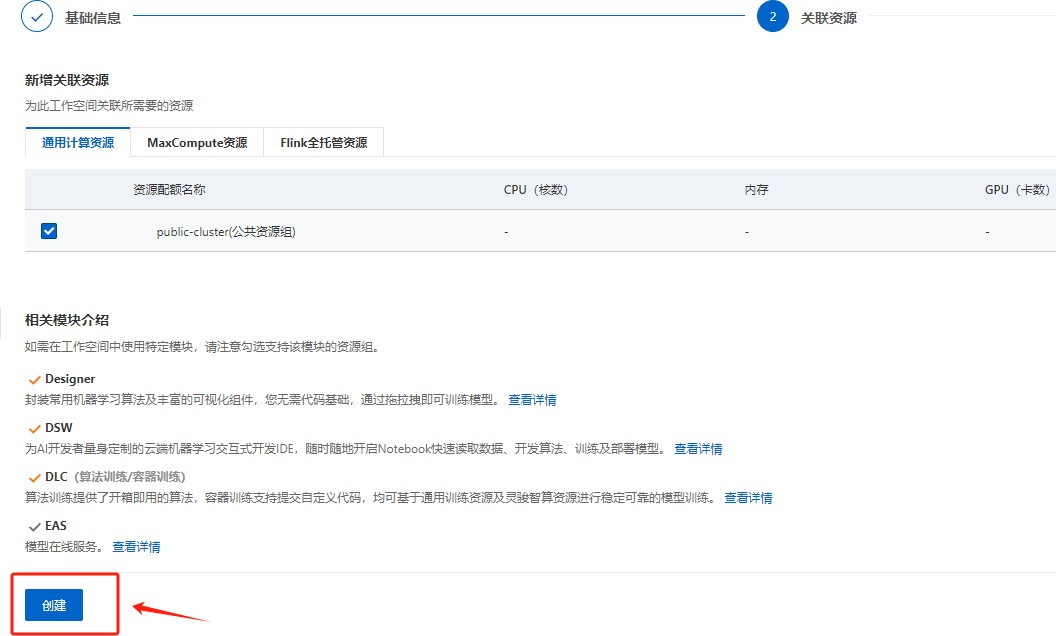Uncheck the public-cluster resource group checkbox

[x=49, y=231]
